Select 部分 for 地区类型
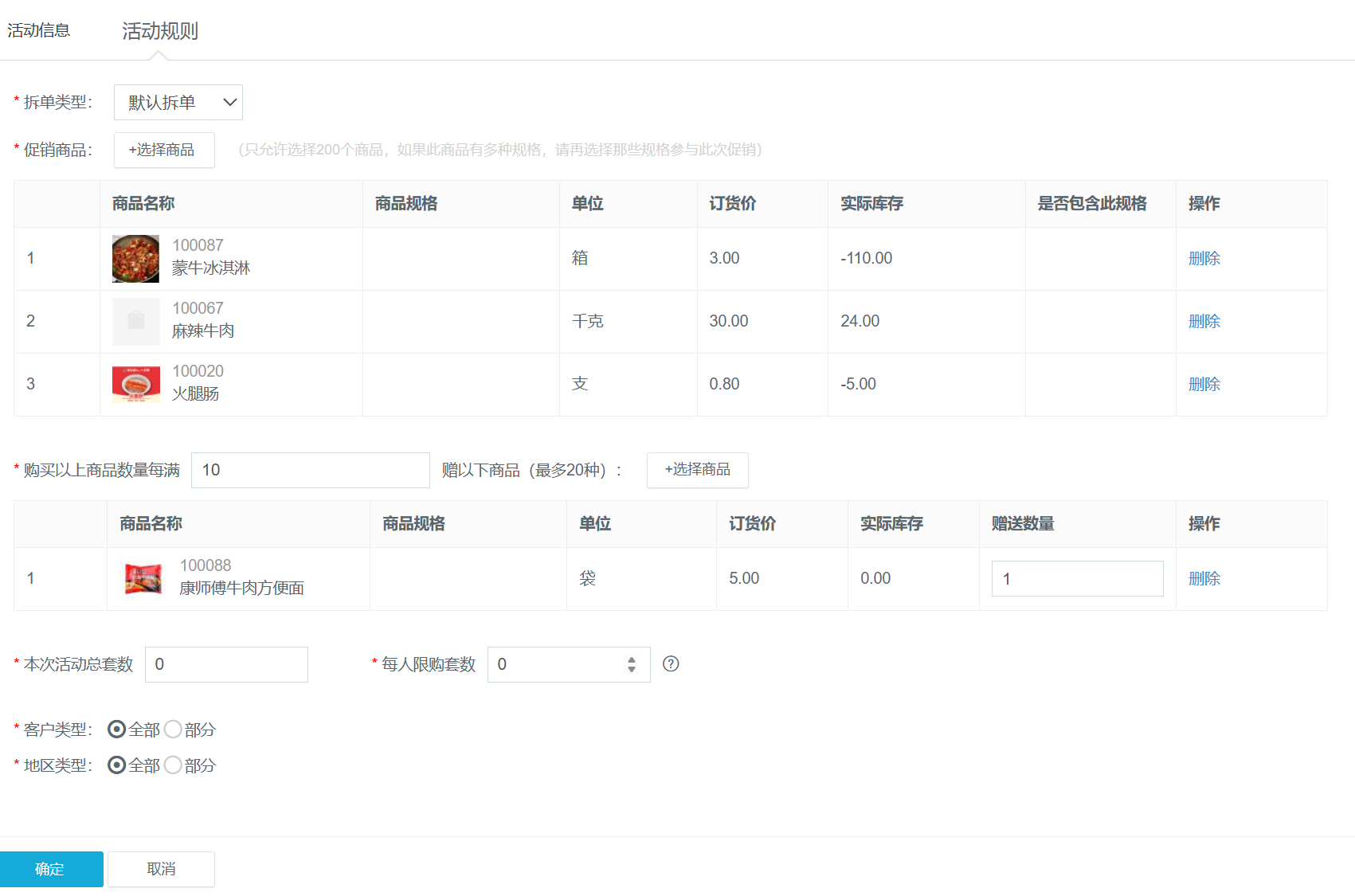The image size is (1355, 896). click(173, 765)
